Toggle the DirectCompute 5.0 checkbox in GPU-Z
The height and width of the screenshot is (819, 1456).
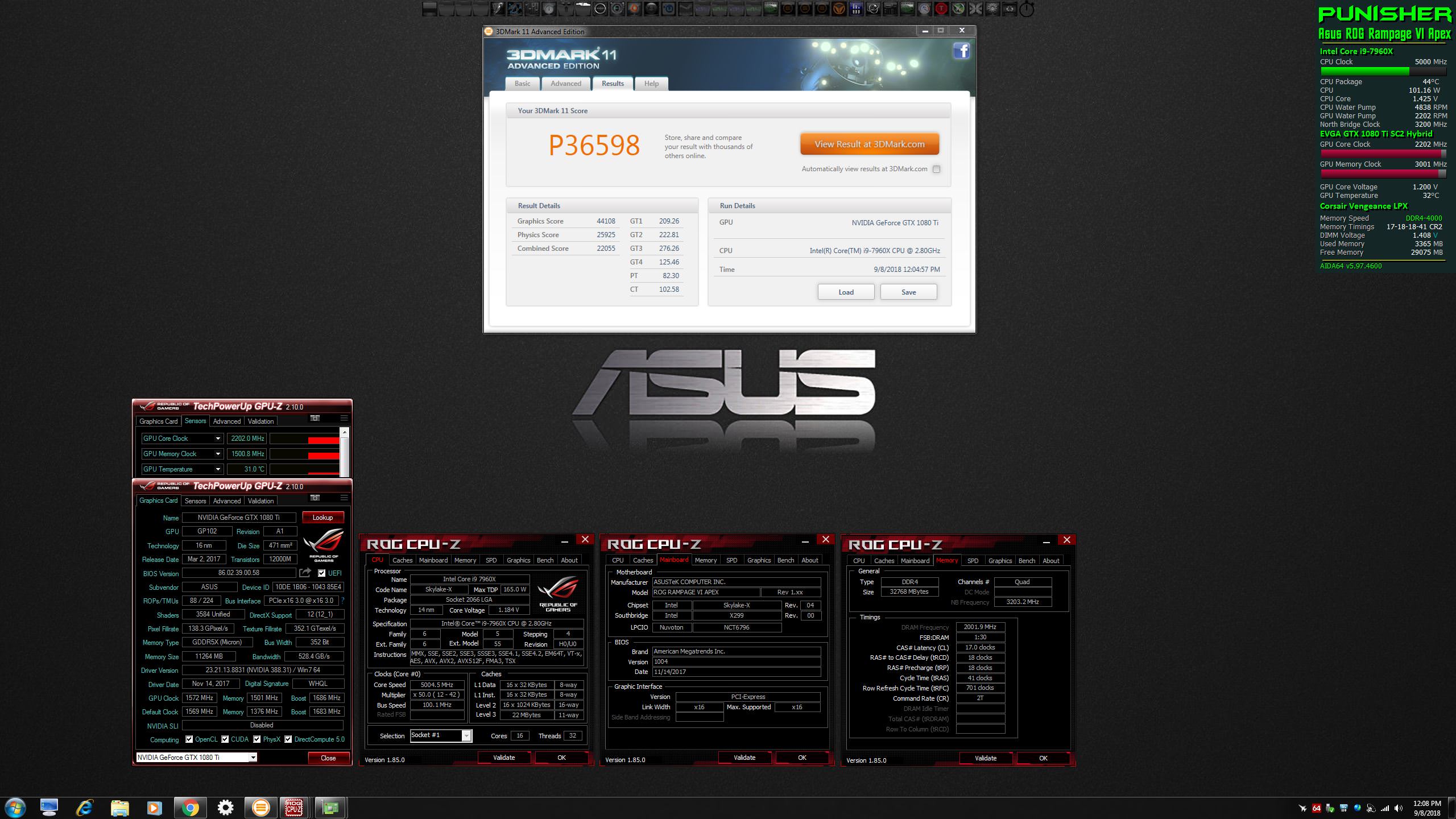pos(288,739)
